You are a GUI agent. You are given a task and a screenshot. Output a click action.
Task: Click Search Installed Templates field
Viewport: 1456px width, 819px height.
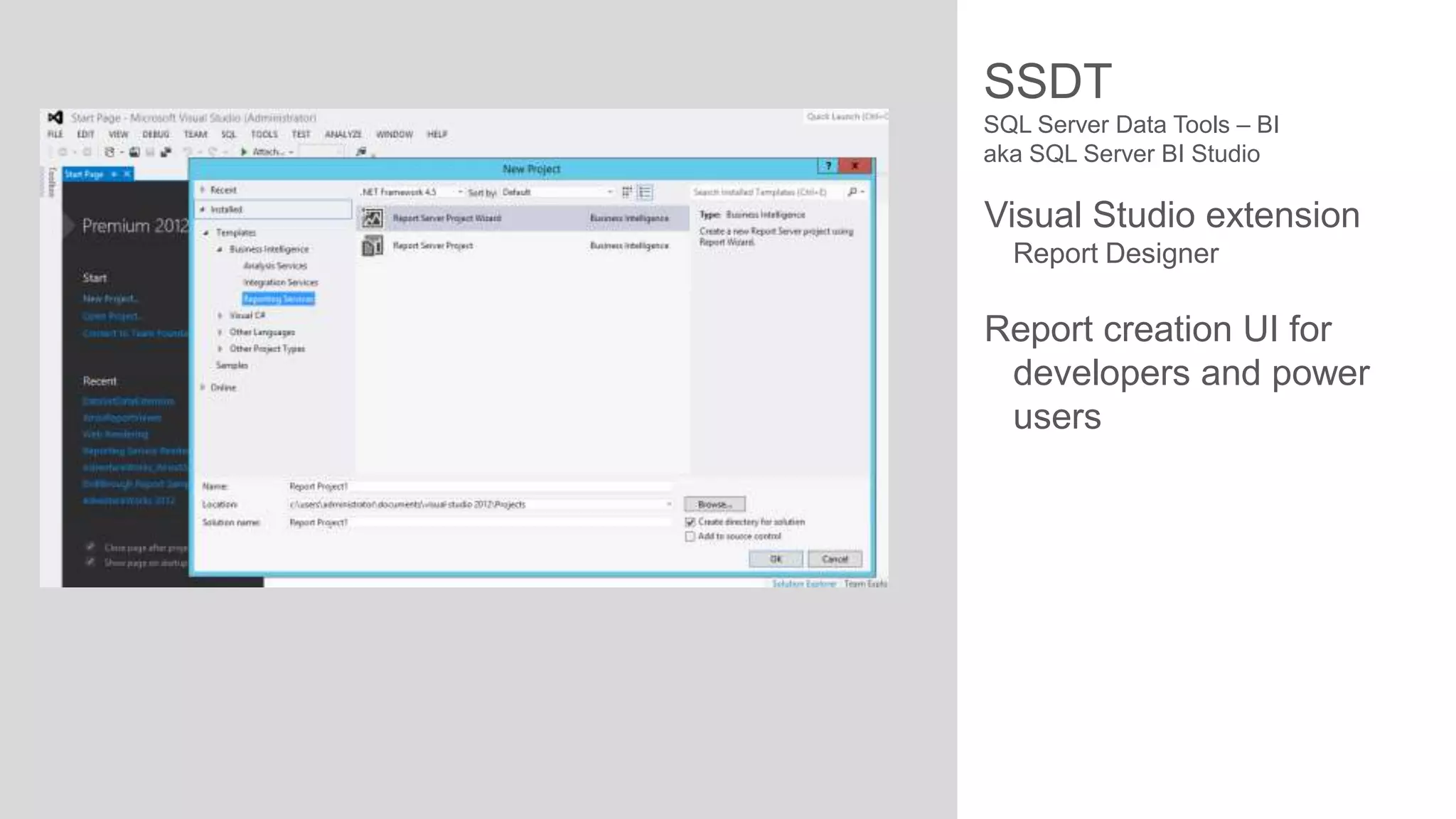(x=768, y=192)
